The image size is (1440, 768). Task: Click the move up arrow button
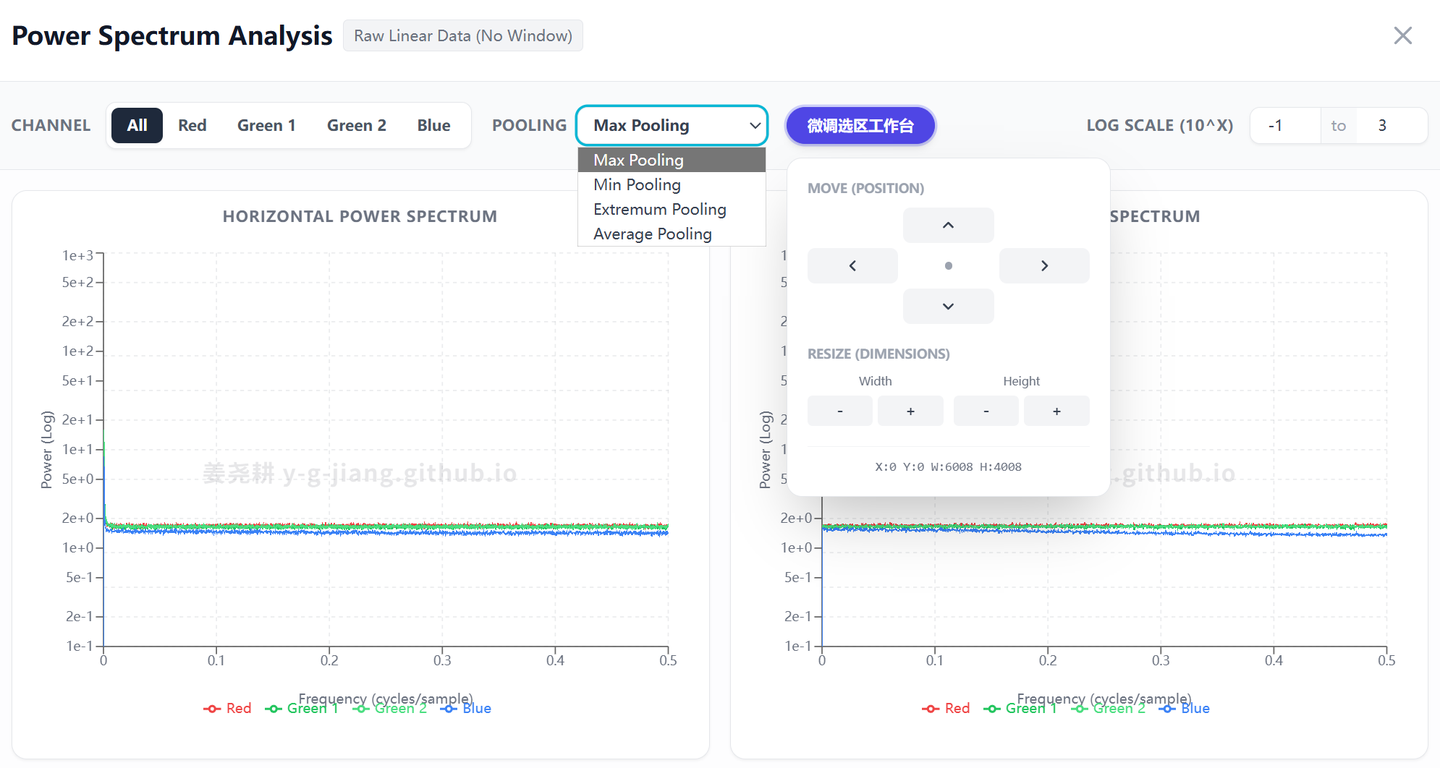point(948,225)
